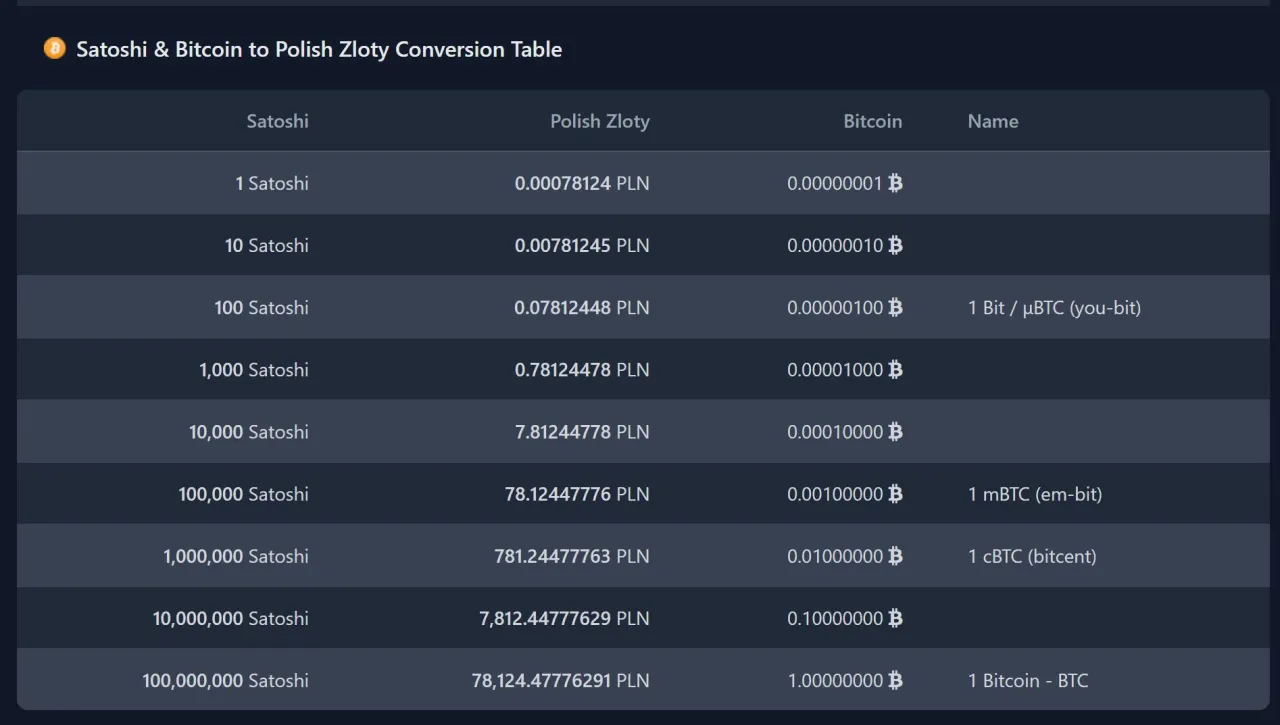Viewport: 1280px width, 725px height.
Task: Click the Polish Zloty column header
Action: [x=600, y=121]
